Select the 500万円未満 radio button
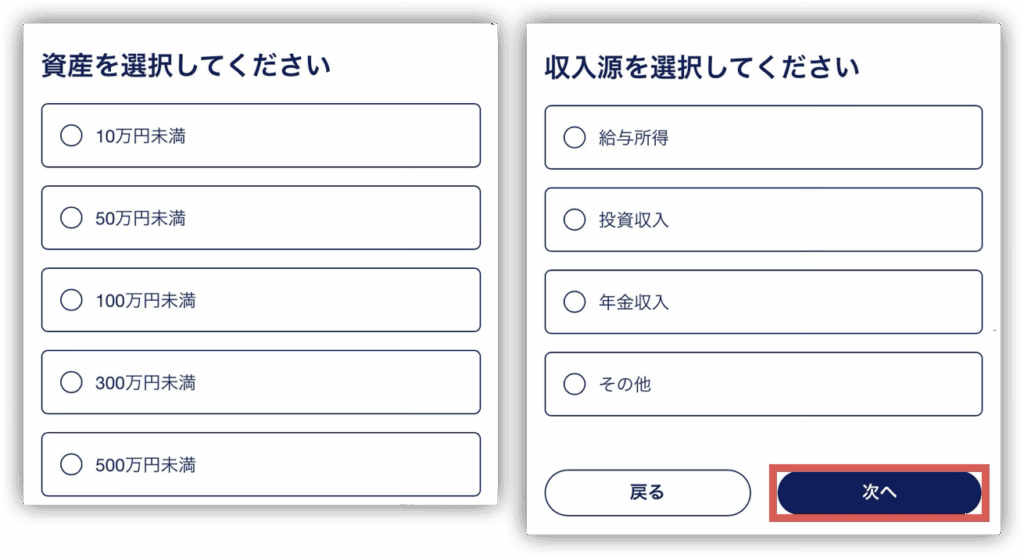1024x558 pixels. tap(71, 464)
